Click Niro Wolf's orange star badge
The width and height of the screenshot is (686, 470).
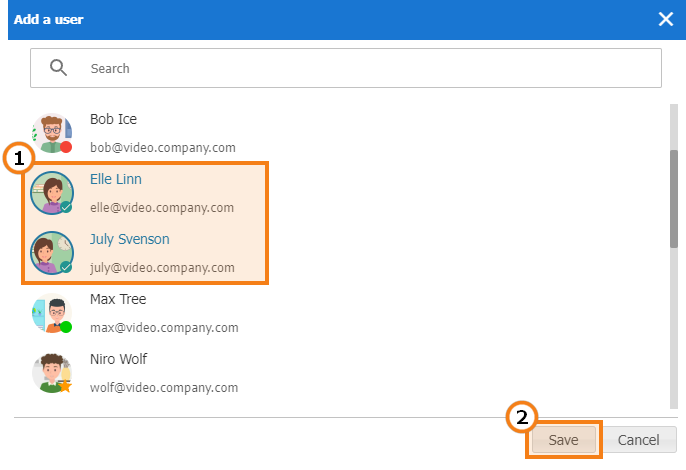pos(65,386)
